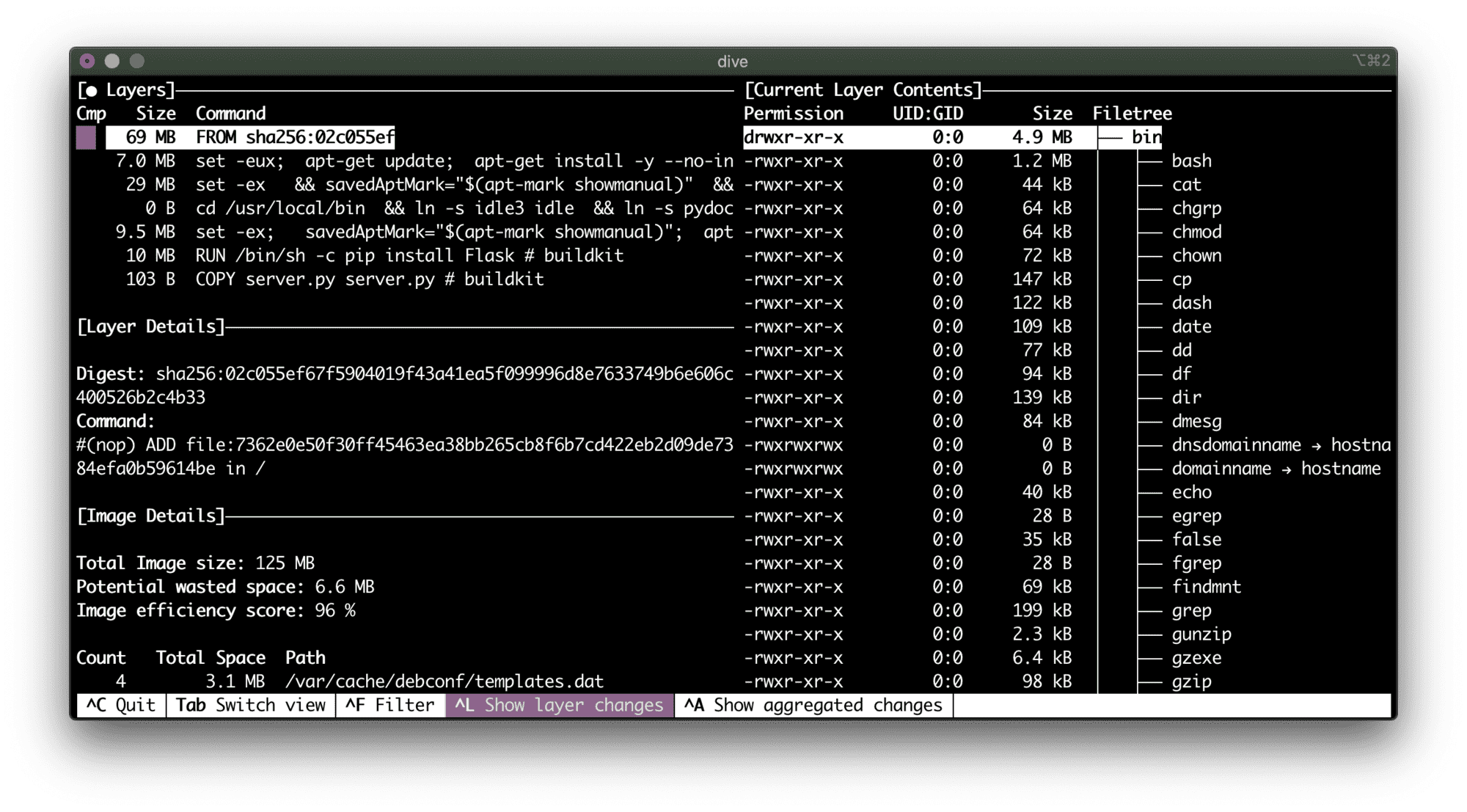Viewport: 1467px width, 812px height.
Task: Toggle ^A Show aggregated changes
Action: point(813,705)
